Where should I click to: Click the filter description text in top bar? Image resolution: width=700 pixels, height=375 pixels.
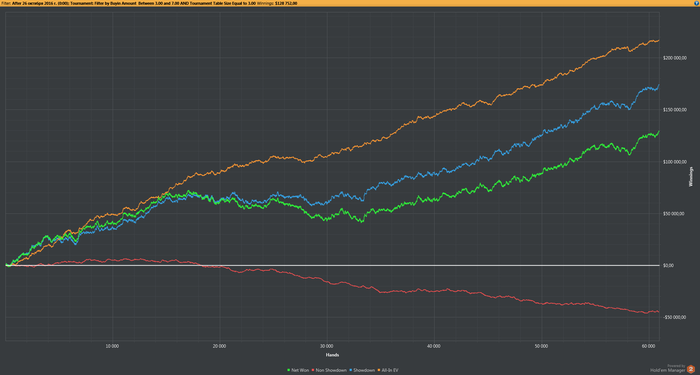click(x=129, y=3)
